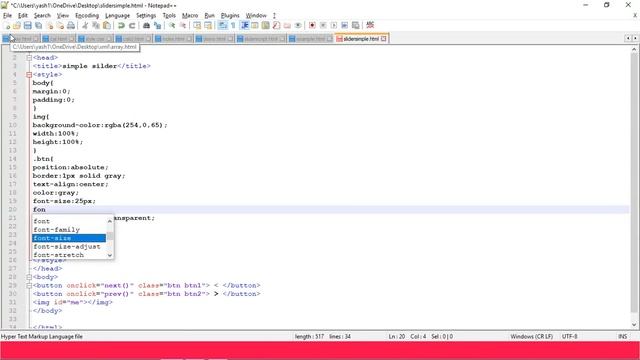Image resolution: width=640 pixels, height=360 pixels.
Task: Click the Stop Recording macro icon
Action: pyautogui.click(x=323, y=25)
